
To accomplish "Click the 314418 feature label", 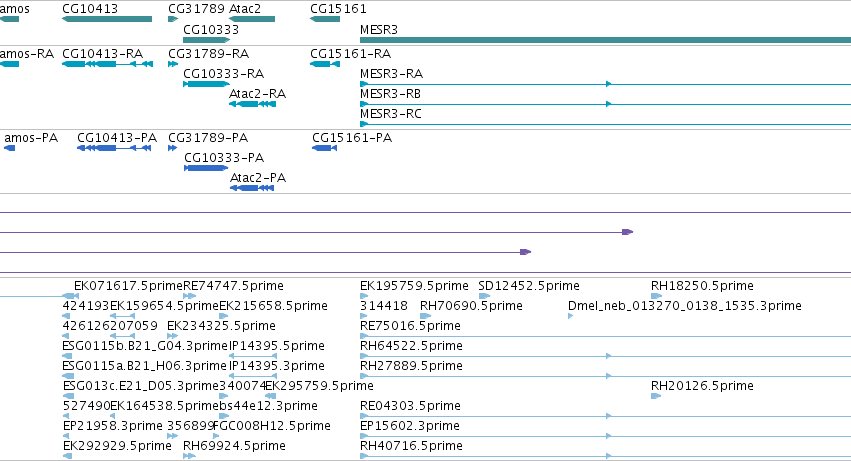I will point(384,306).
